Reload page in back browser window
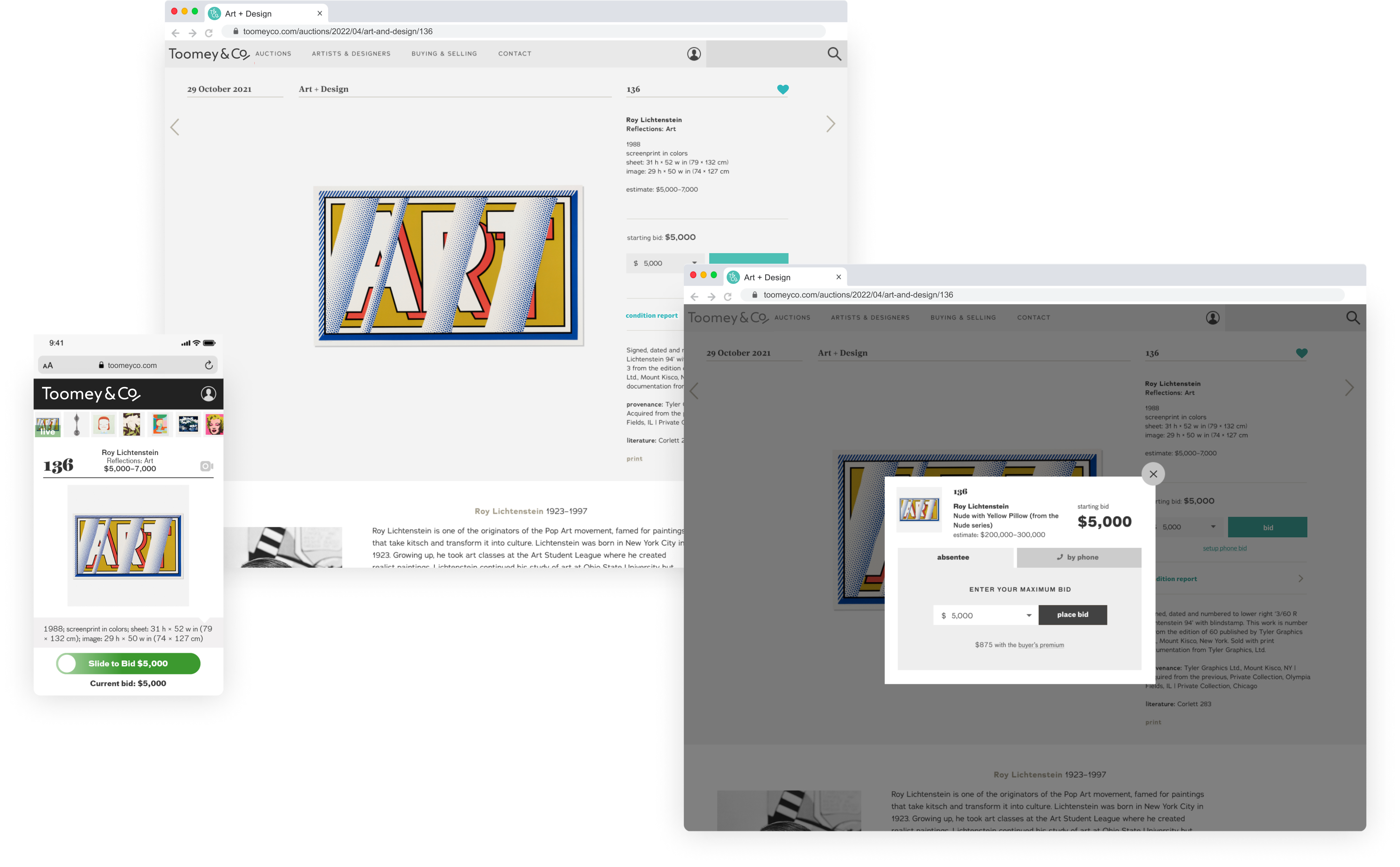The height and width of the screenshot is (867, 1400). (209, 33)
